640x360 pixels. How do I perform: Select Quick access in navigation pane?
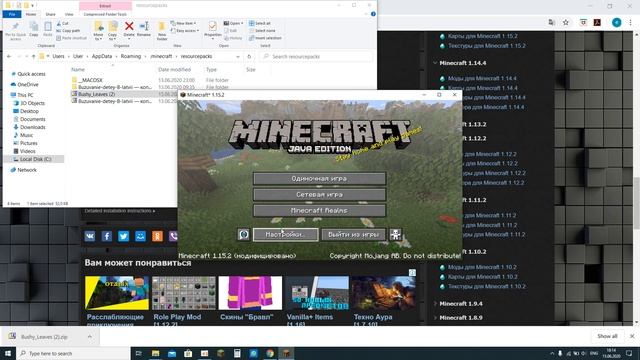(x=31, y=74)
